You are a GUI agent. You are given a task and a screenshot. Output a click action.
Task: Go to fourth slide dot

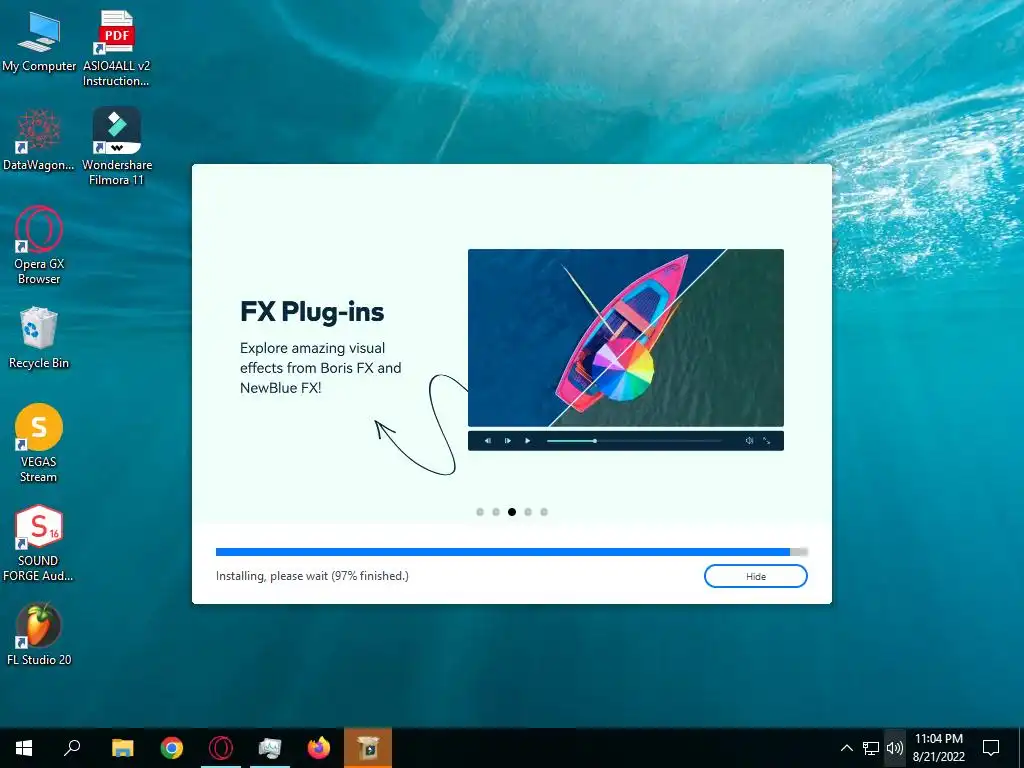pos(528,512)
